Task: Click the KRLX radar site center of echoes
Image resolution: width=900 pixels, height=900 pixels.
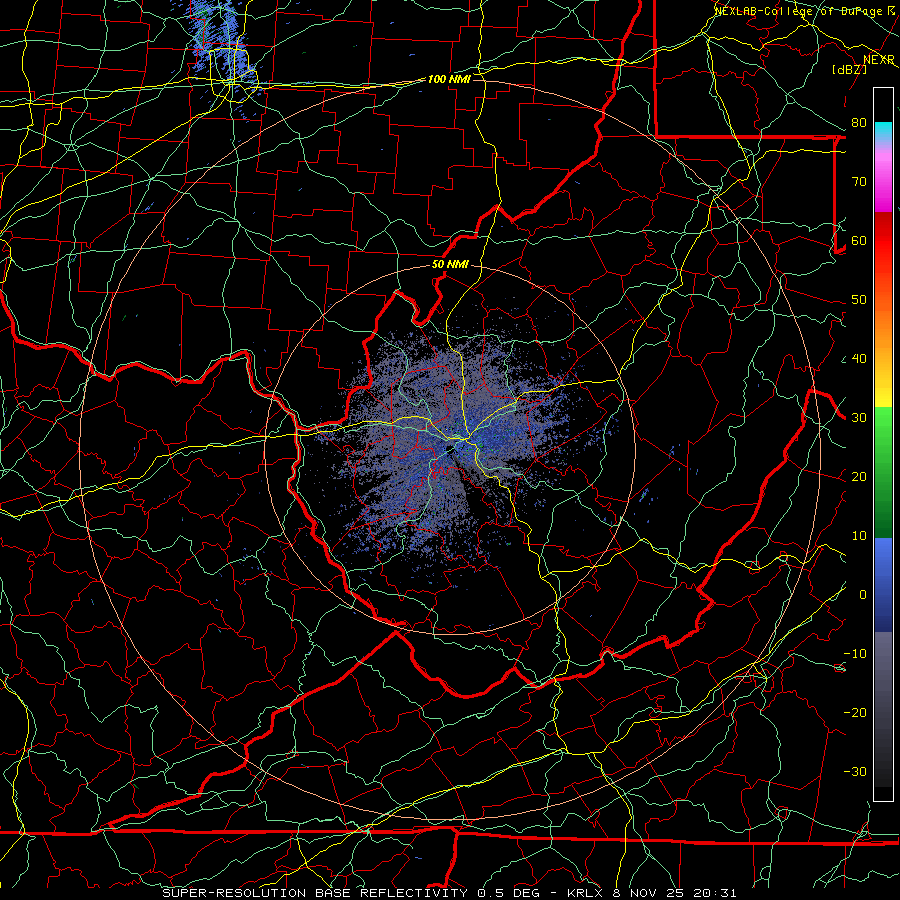Action: pyautogui.click(x=451, y=449)
